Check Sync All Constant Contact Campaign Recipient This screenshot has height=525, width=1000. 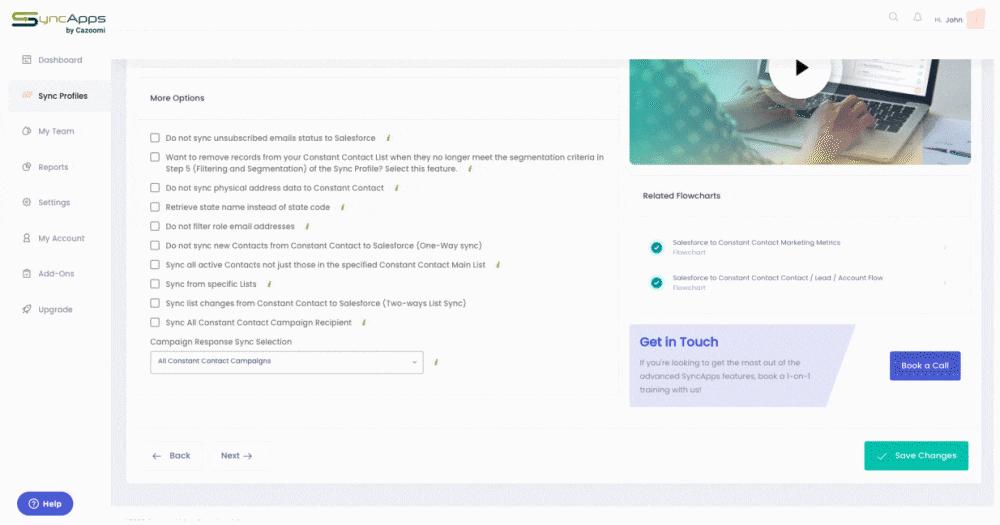pyautogui.click(x=155, y=322)
